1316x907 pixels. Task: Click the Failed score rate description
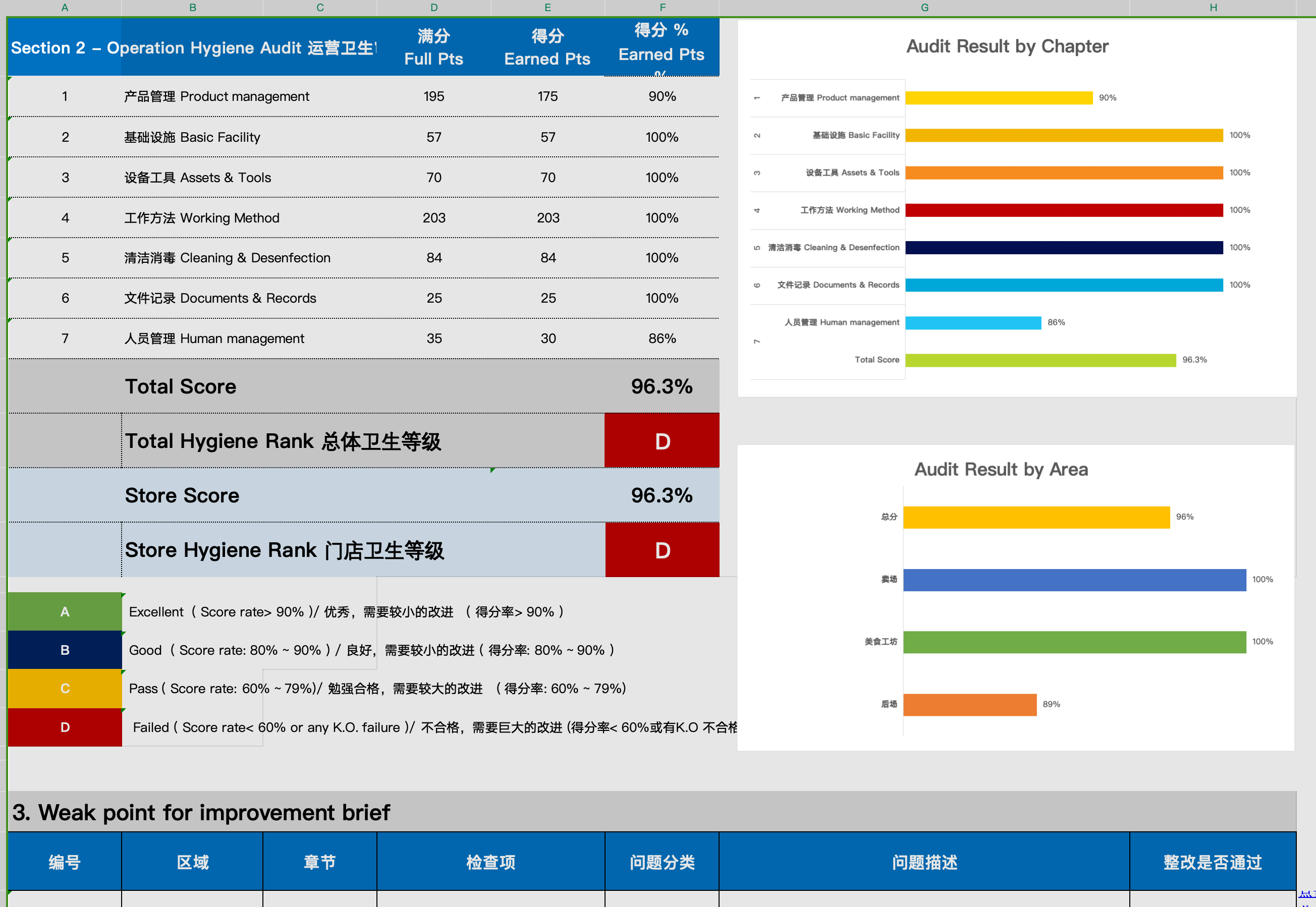435,727
